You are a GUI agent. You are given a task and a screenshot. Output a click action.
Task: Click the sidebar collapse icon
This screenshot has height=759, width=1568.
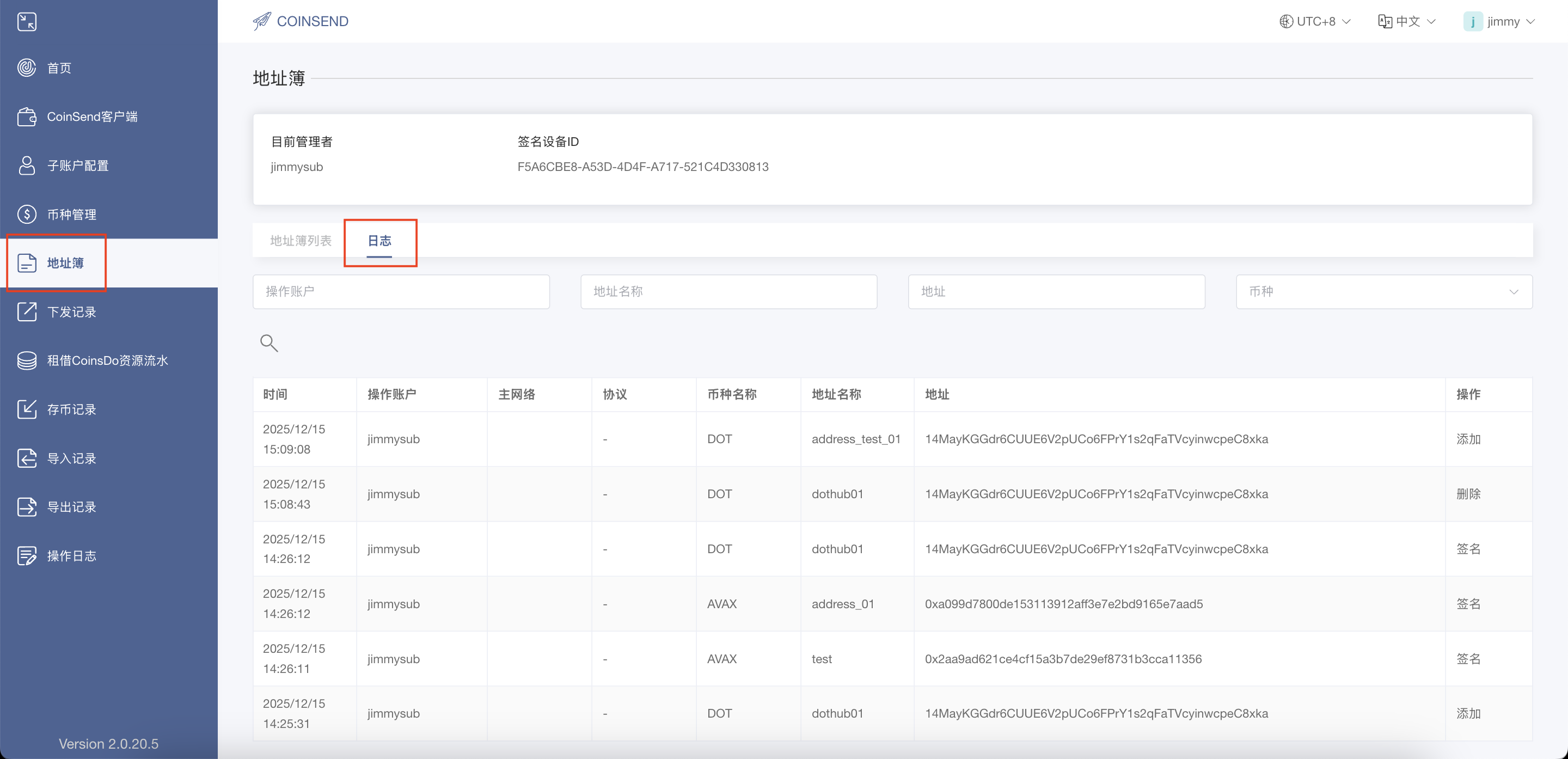(x=27, y=22)
